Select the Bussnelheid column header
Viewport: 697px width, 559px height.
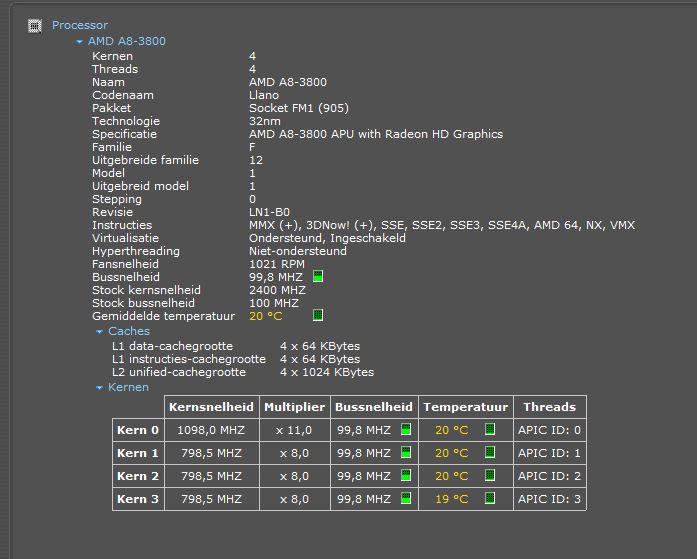coord(374,407)
